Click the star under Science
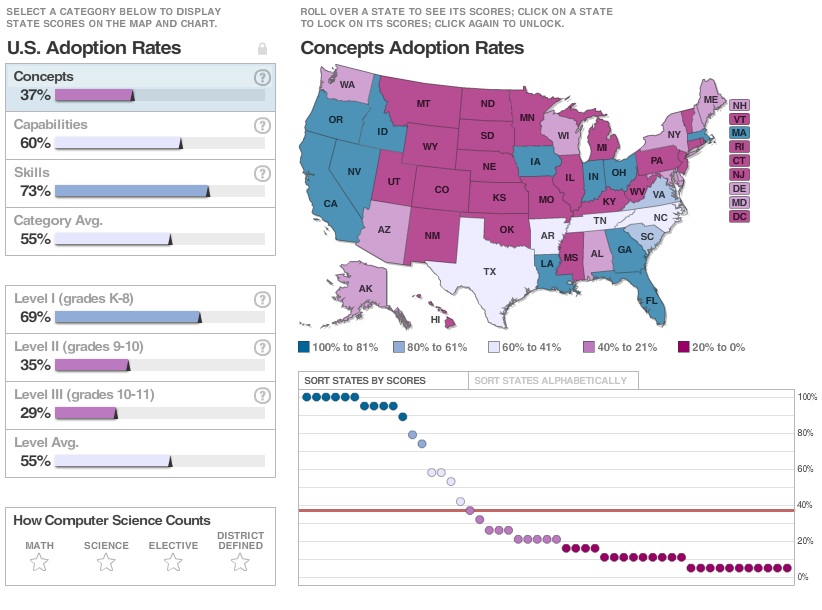 point(106,563)
